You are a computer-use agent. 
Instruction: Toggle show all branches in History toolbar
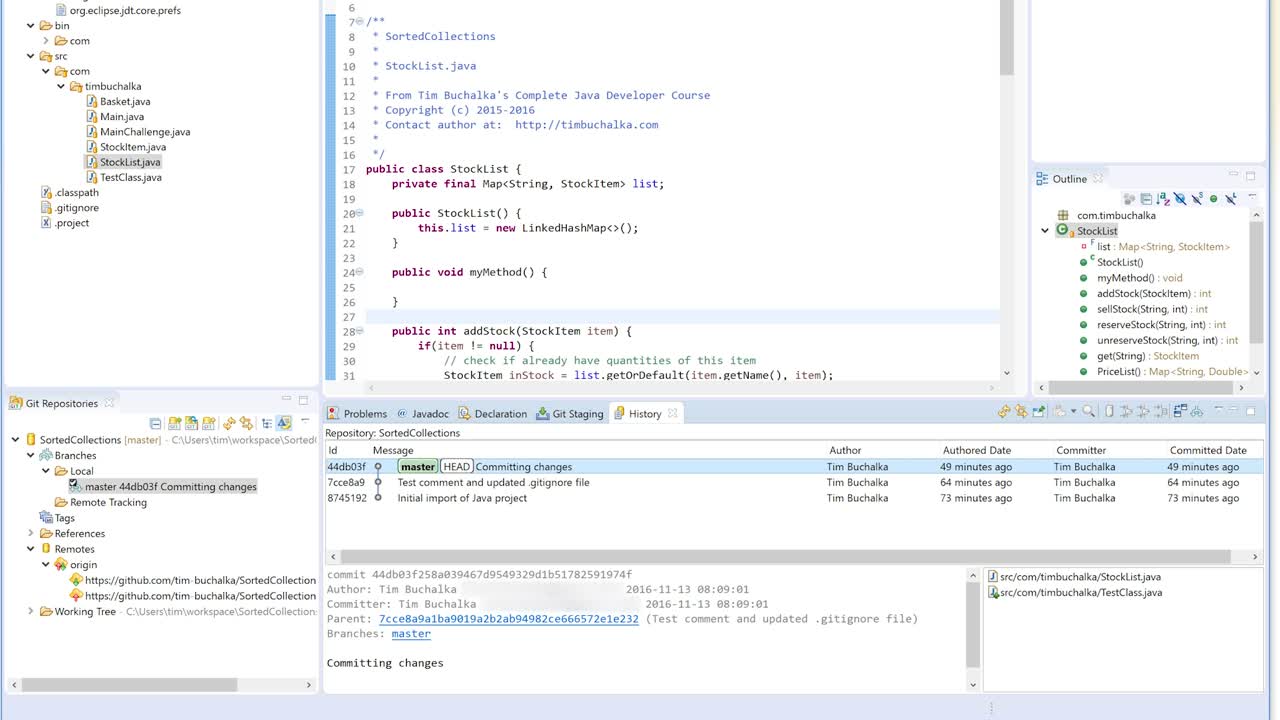pyautogui.click(x=1197, y=411)
